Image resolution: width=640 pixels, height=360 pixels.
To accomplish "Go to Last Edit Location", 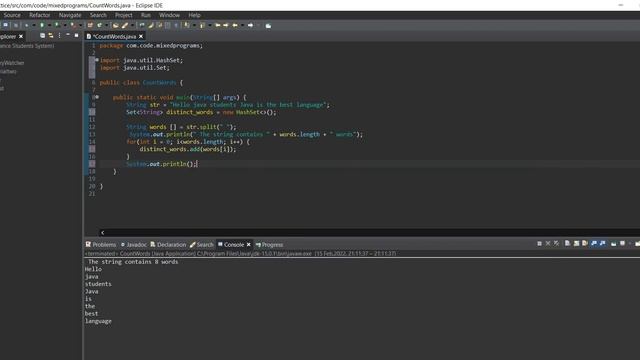I will [218, 25].
